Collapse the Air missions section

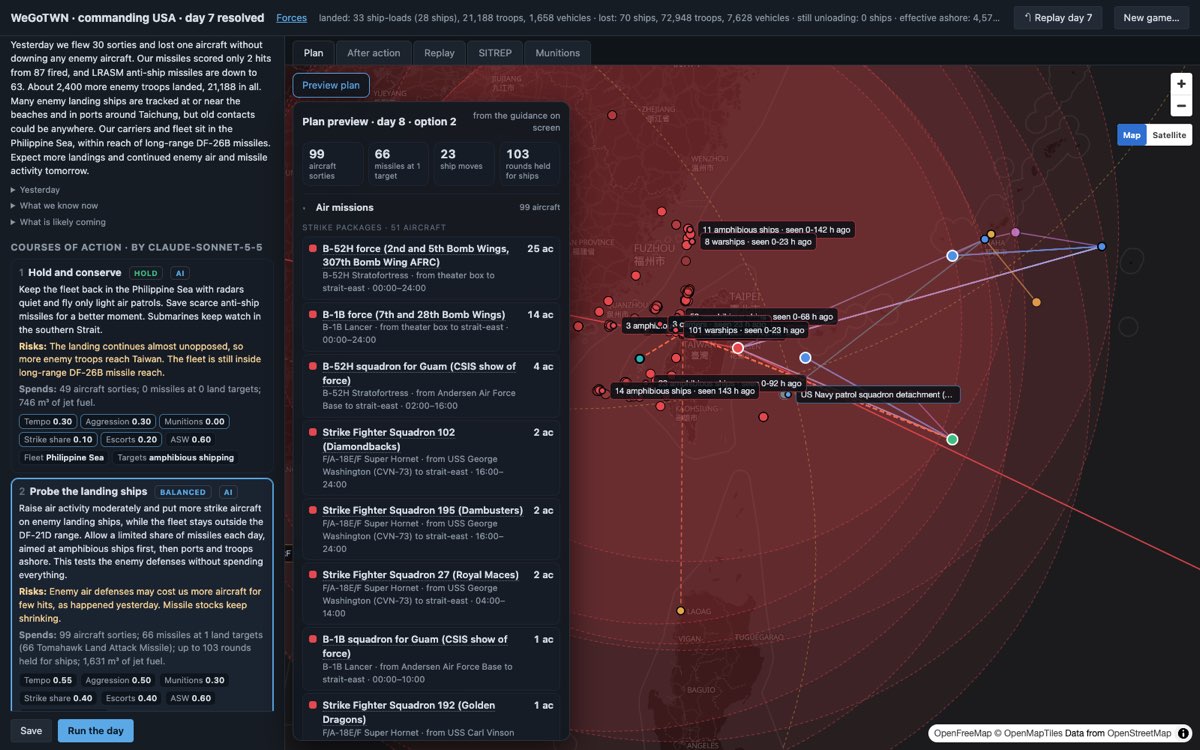tap(431, 207)
